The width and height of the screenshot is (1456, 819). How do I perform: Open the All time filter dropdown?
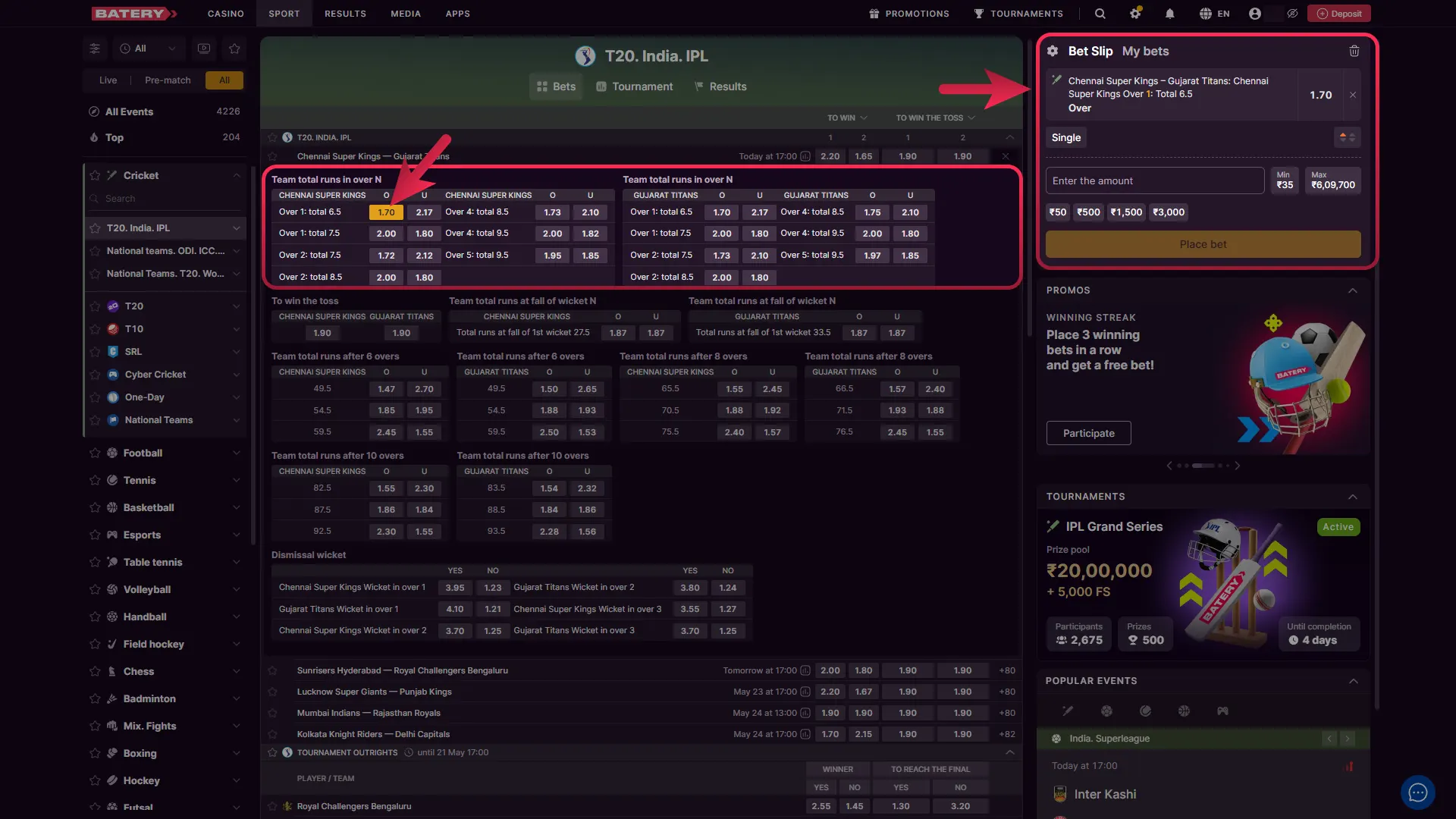[x=149, y=49]
